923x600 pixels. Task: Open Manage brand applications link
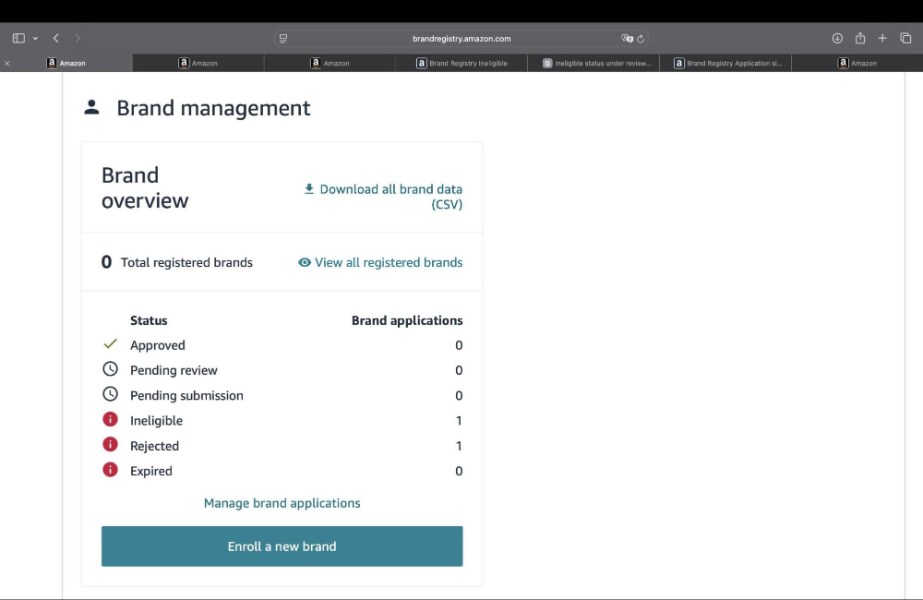(282, 503)
